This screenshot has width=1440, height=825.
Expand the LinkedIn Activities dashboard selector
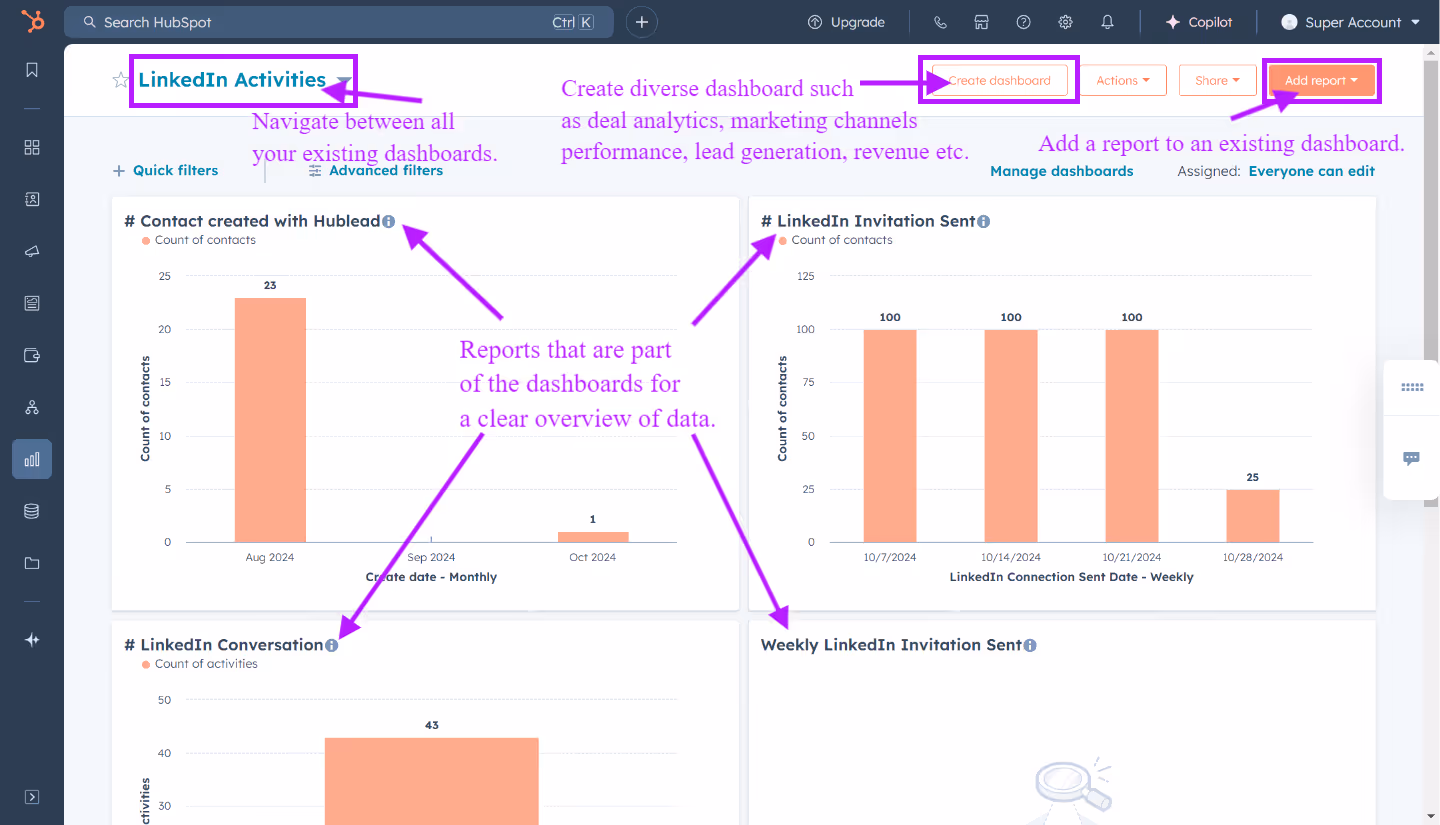coord(345,80)
